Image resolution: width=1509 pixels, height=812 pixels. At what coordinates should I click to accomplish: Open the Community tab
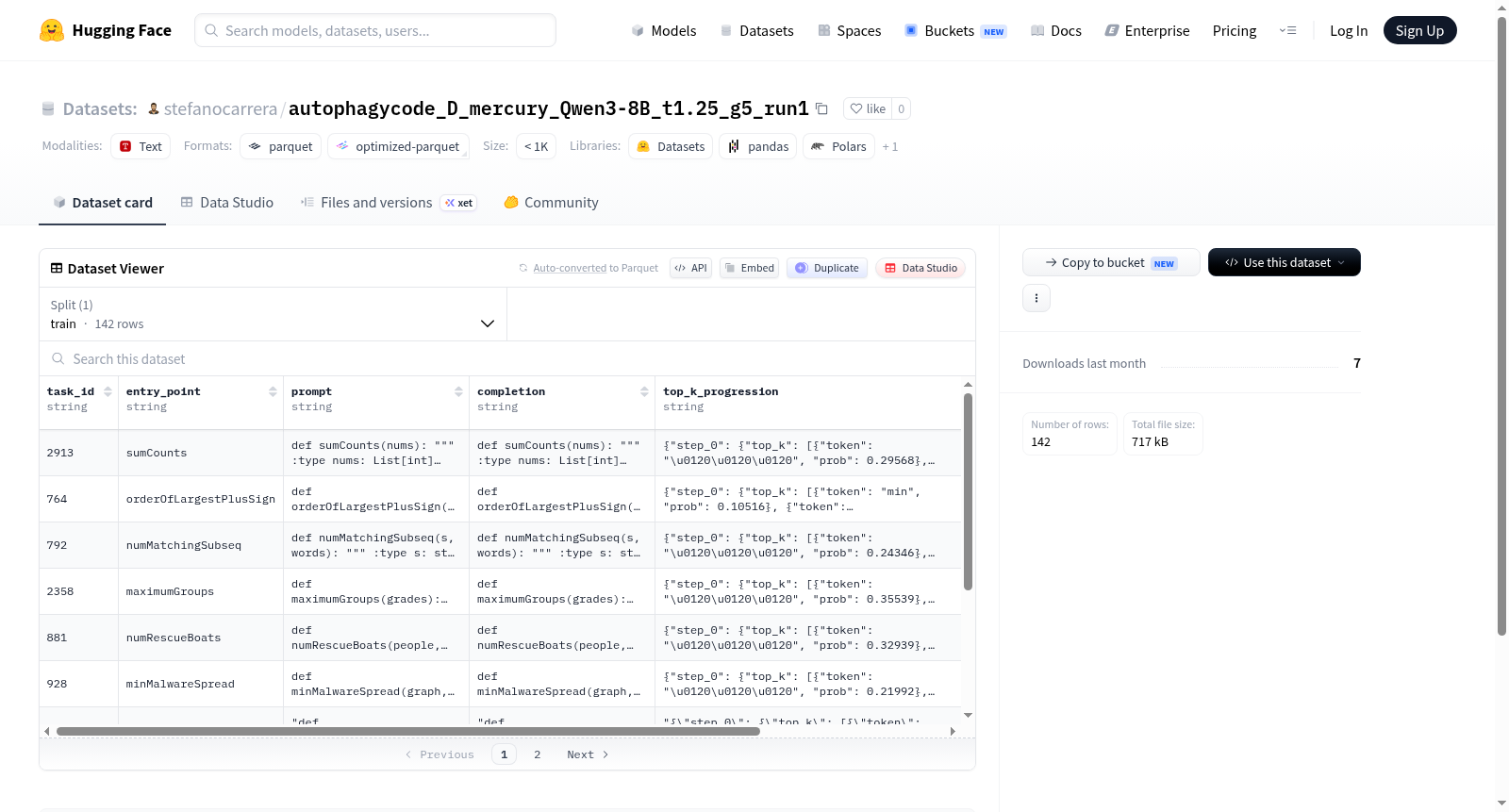pyautogui.click(x=551, y=202)
